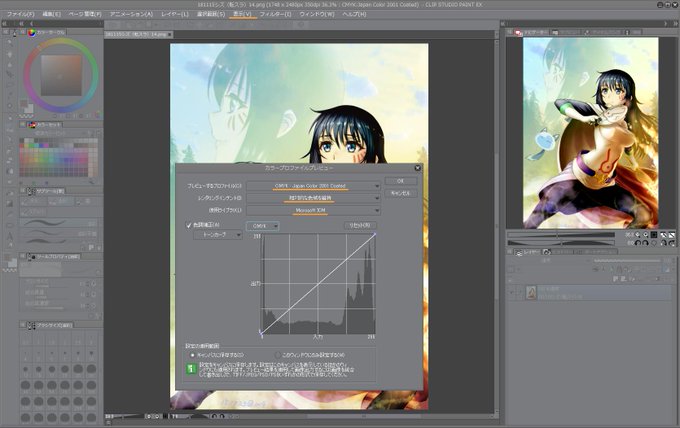Screen dimensions: 680x428
Task: Open the ファイル(F) menu
Action: click(x=21, y=14)
